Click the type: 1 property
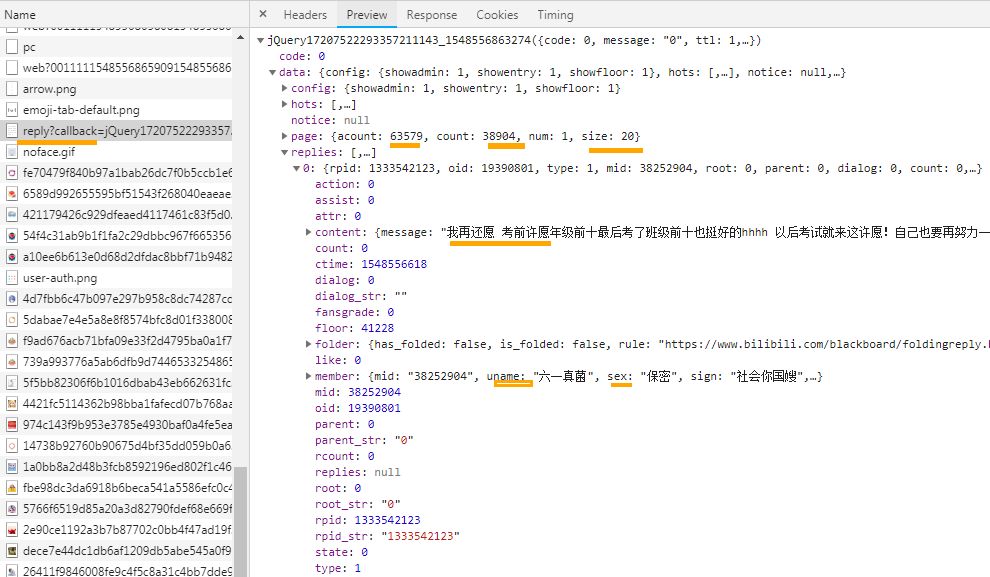This screenshot has height=577, width=990. click(338, 568)
